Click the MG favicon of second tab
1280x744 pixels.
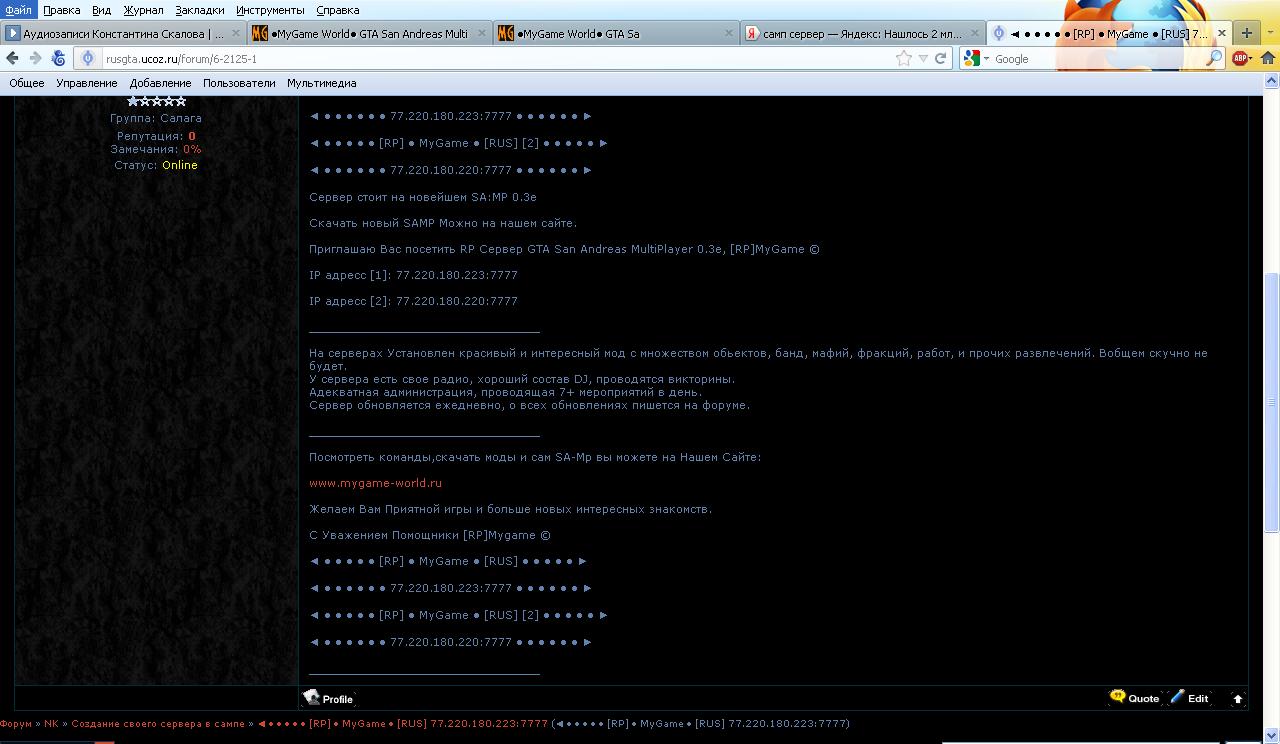tap(260, 33)
